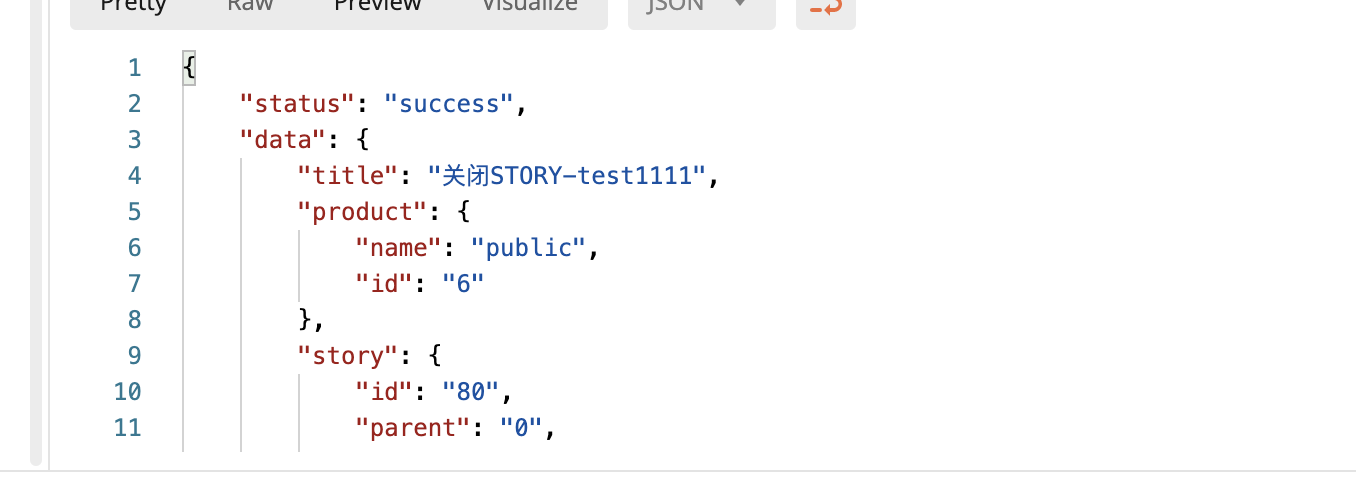The height and width of the screenshot is (478, 1356).
Task: Click the "public" name value
Action: [527, 248]
